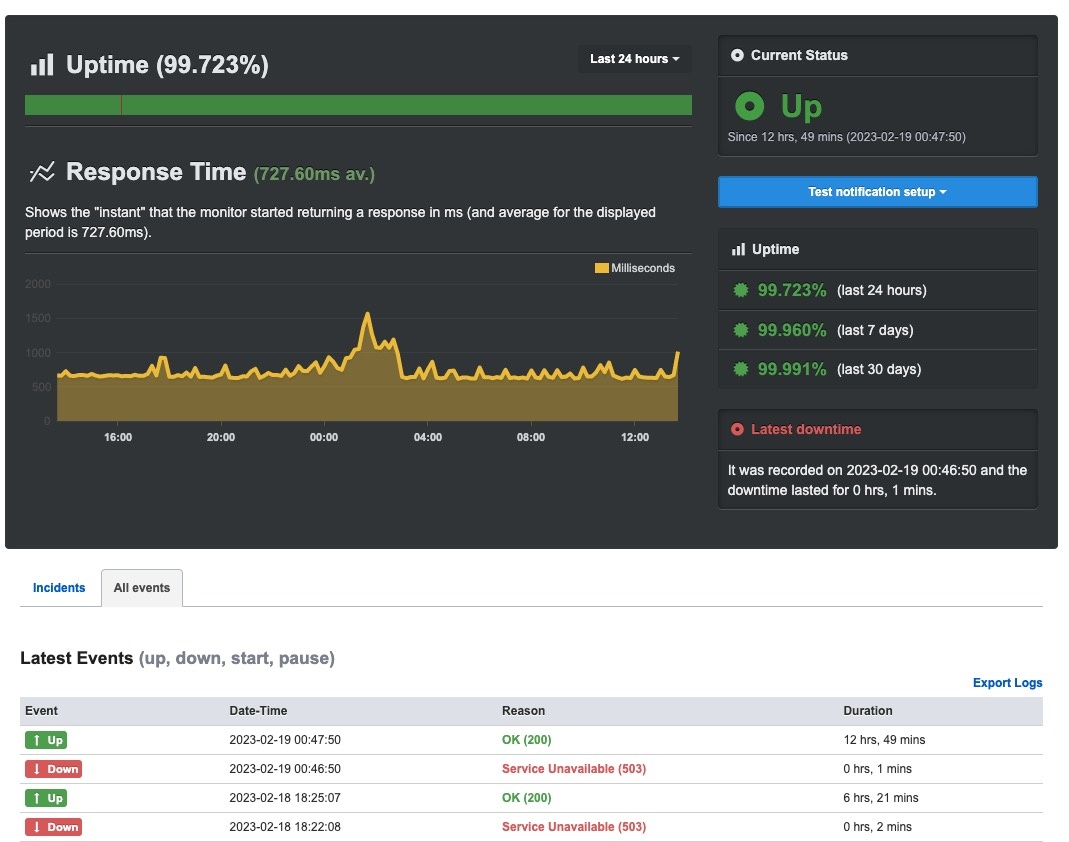The width and height of the screenshot is (1069, 842).
Task: Click small bar icon in Uptime side panel
Action: (x=738, y=249)
